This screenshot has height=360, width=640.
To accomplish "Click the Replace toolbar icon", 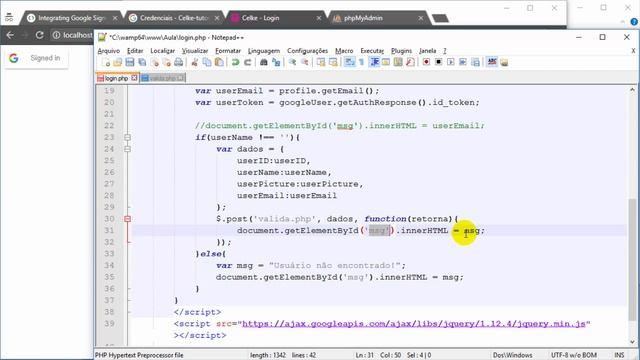I will coord(276,62).
